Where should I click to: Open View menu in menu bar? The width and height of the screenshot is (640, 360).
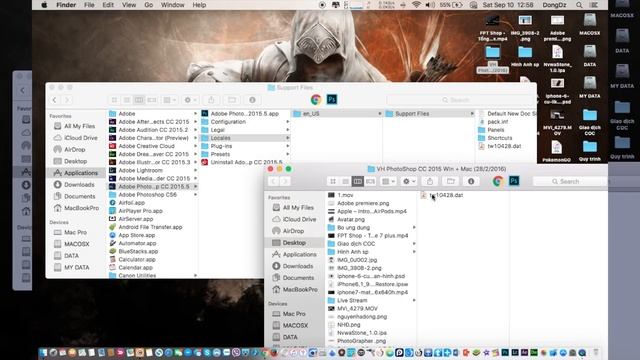point(129,5)
